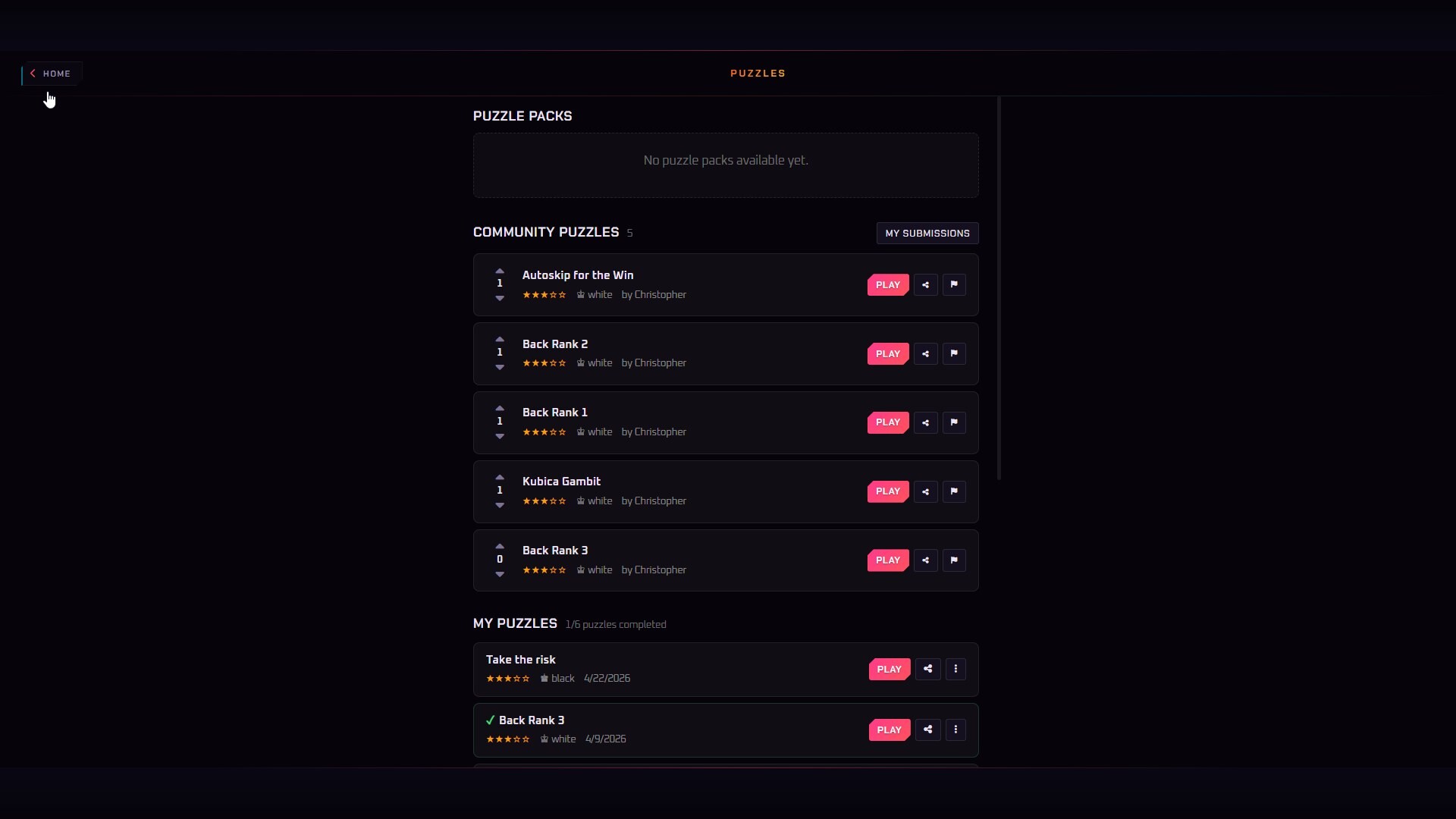Image resolution: width=1456 pixels, height=819 pixels.
Task: Play the Kubica Gambit puzzle
Action: (888, 491)
